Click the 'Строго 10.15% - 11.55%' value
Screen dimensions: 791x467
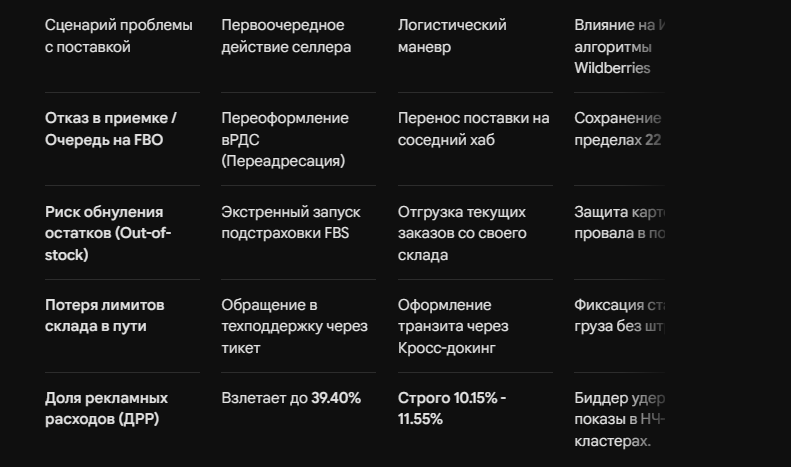click(x=452, y=408)
